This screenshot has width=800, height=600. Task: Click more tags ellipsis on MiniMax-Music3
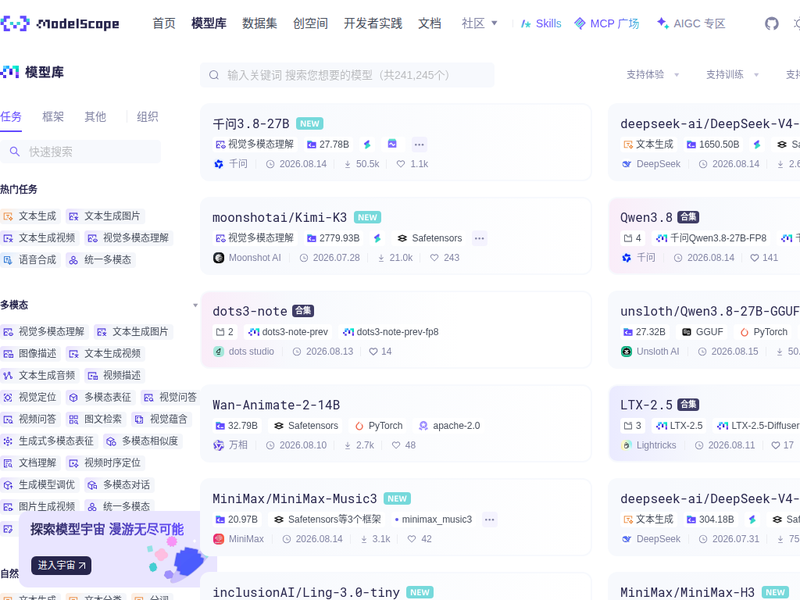pyautogui.click(x=489, y=519)
